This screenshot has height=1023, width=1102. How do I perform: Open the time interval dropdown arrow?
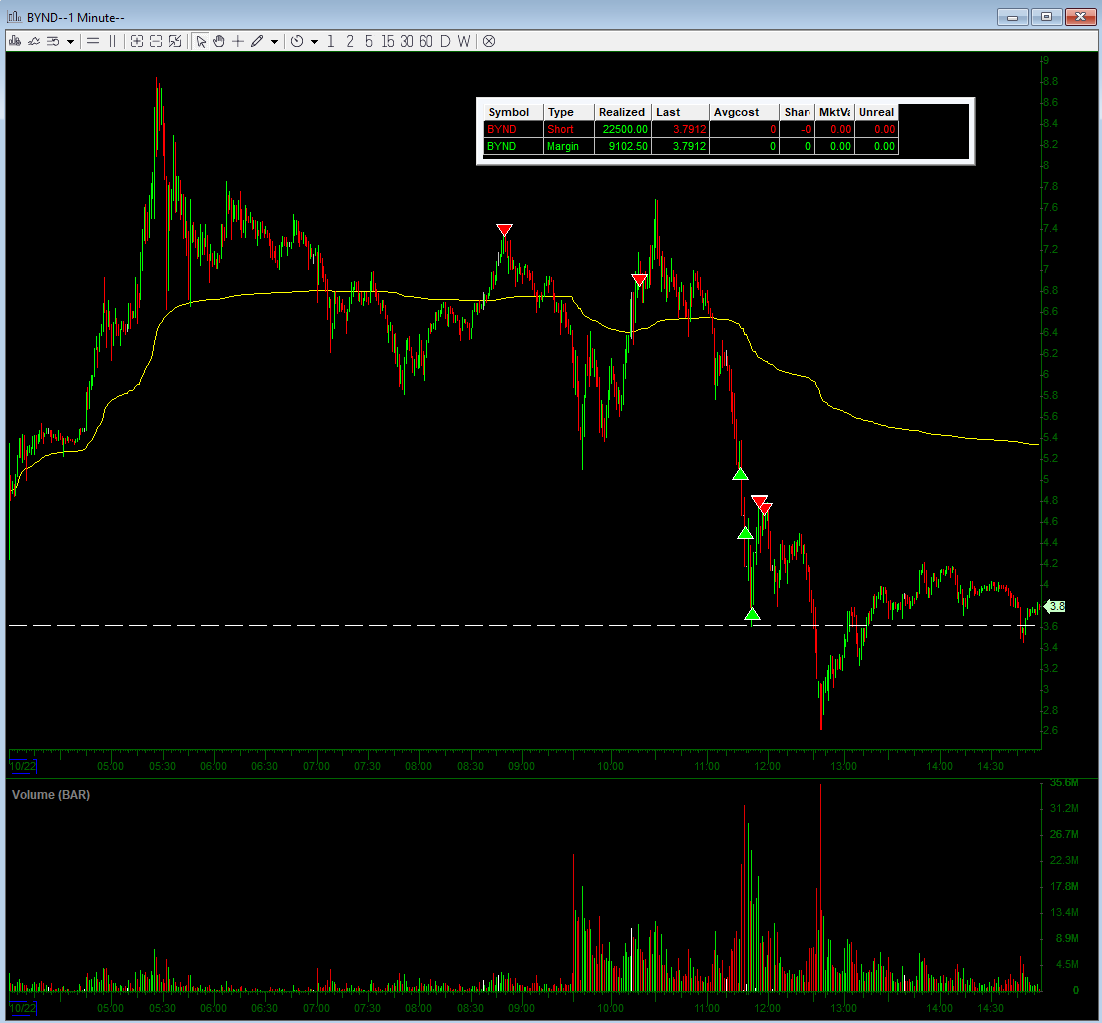314,42
